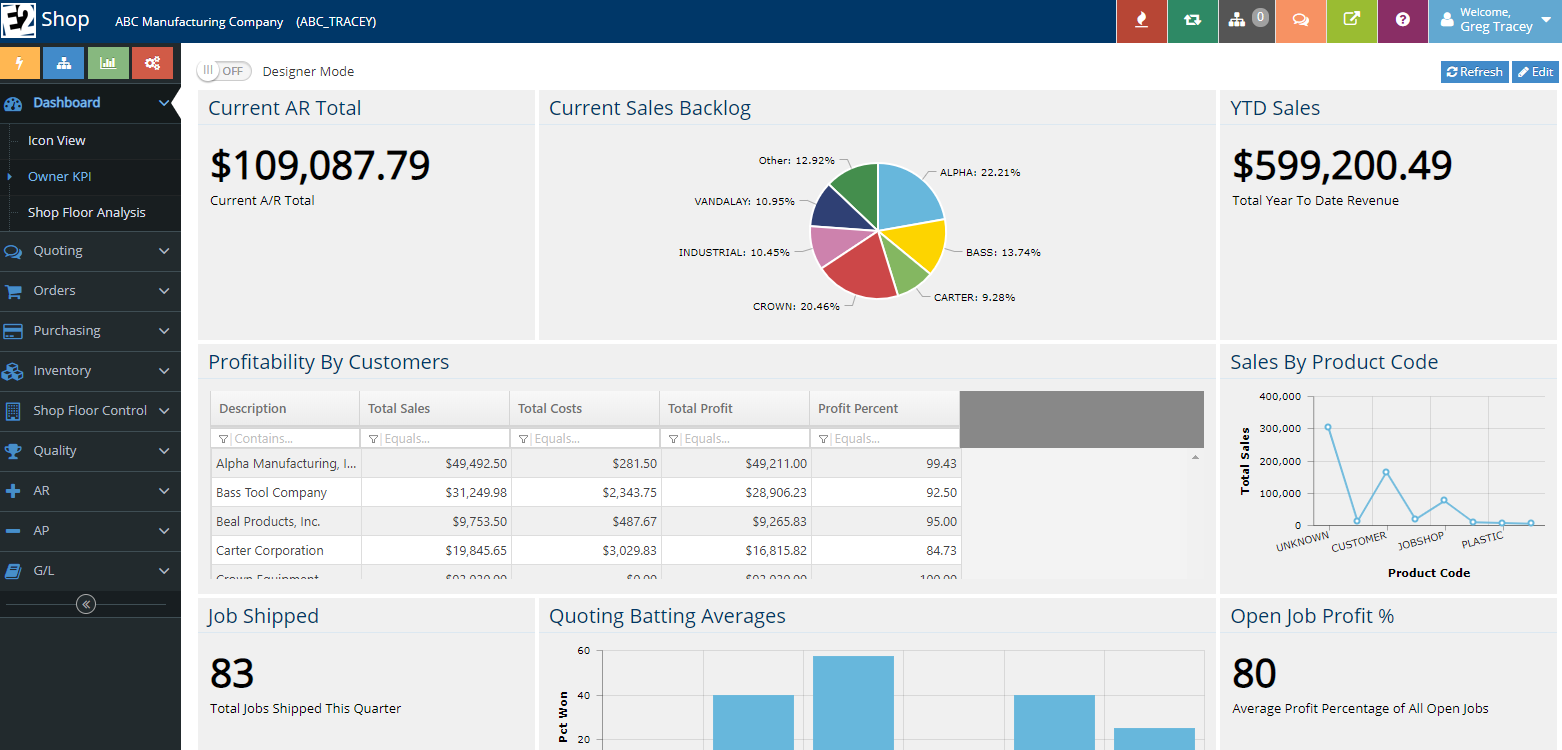The height and width of the screenshot is (750, 1562).
Task: Open the blue workflow hierarchy icon
Action: click(x=64, y=62)
